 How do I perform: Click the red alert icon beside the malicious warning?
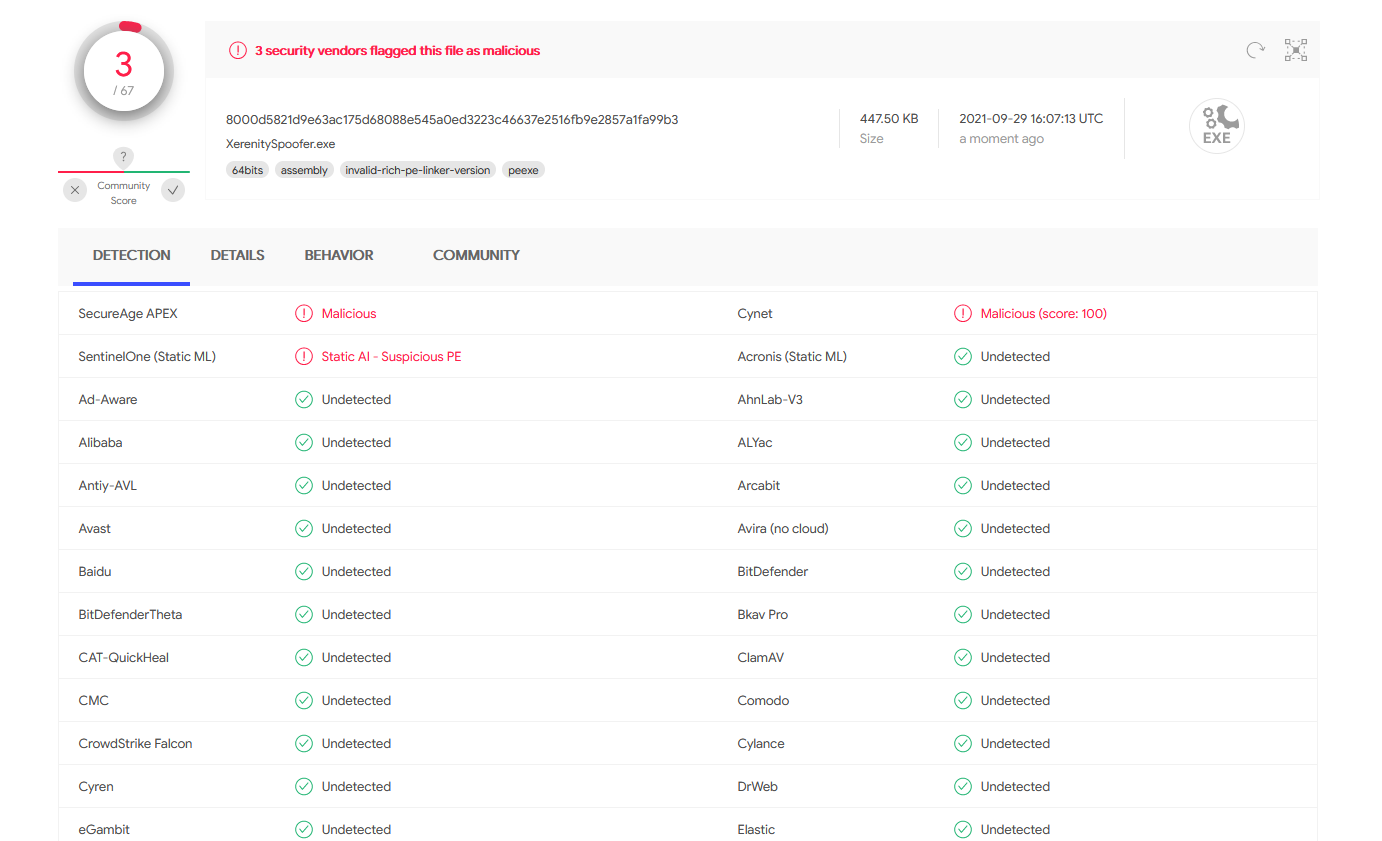tap(237, 50)
